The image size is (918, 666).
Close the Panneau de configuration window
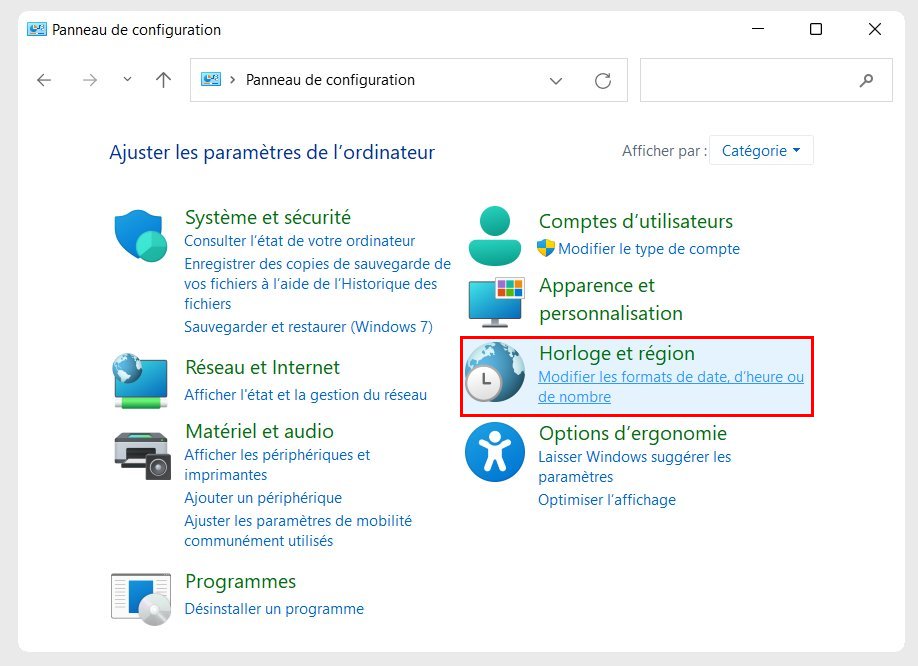[875, 29]
